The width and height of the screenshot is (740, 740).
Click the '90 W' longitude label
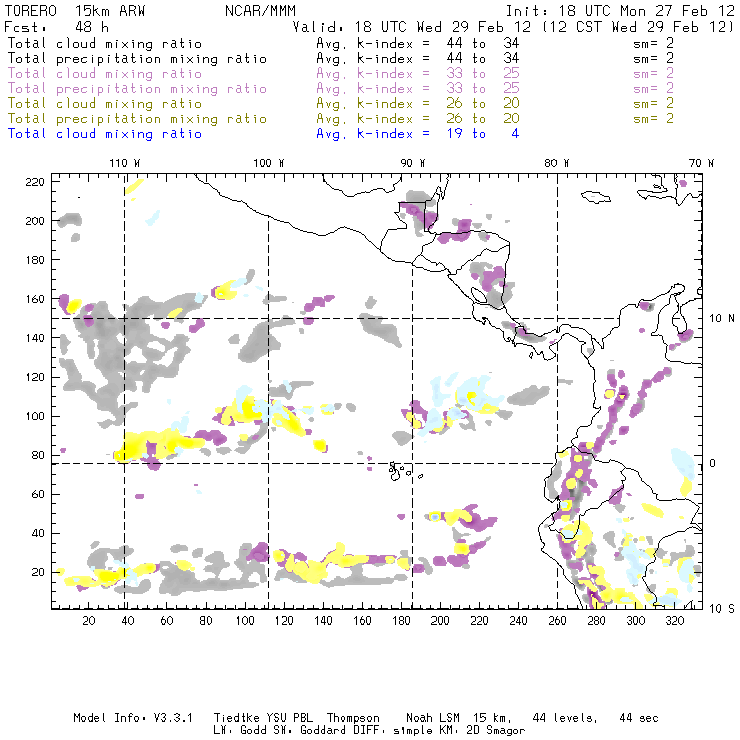[413, 163]
